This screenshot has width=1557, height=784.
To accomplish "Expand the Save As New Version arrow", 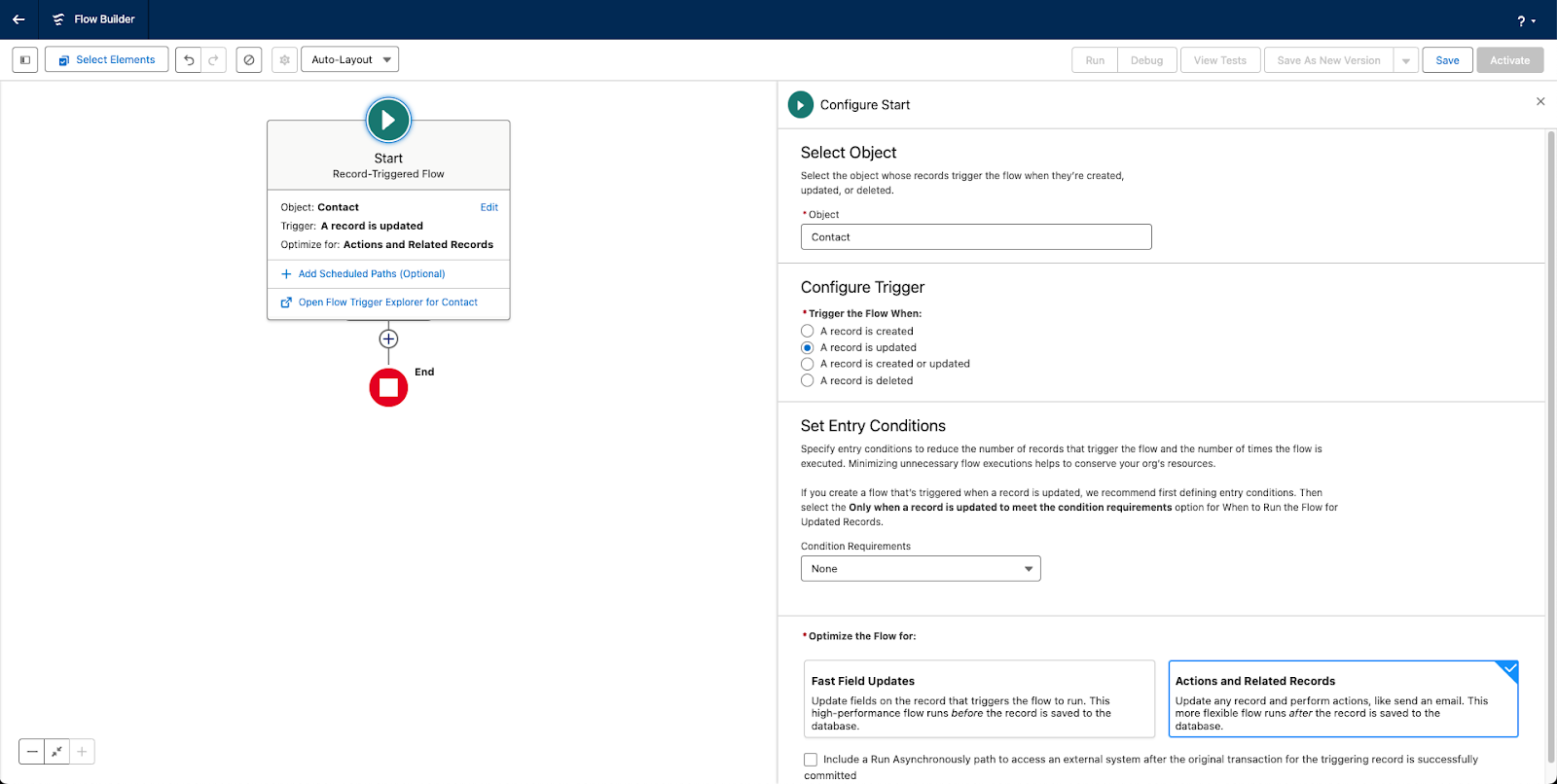I will [x=1405, y=60].
